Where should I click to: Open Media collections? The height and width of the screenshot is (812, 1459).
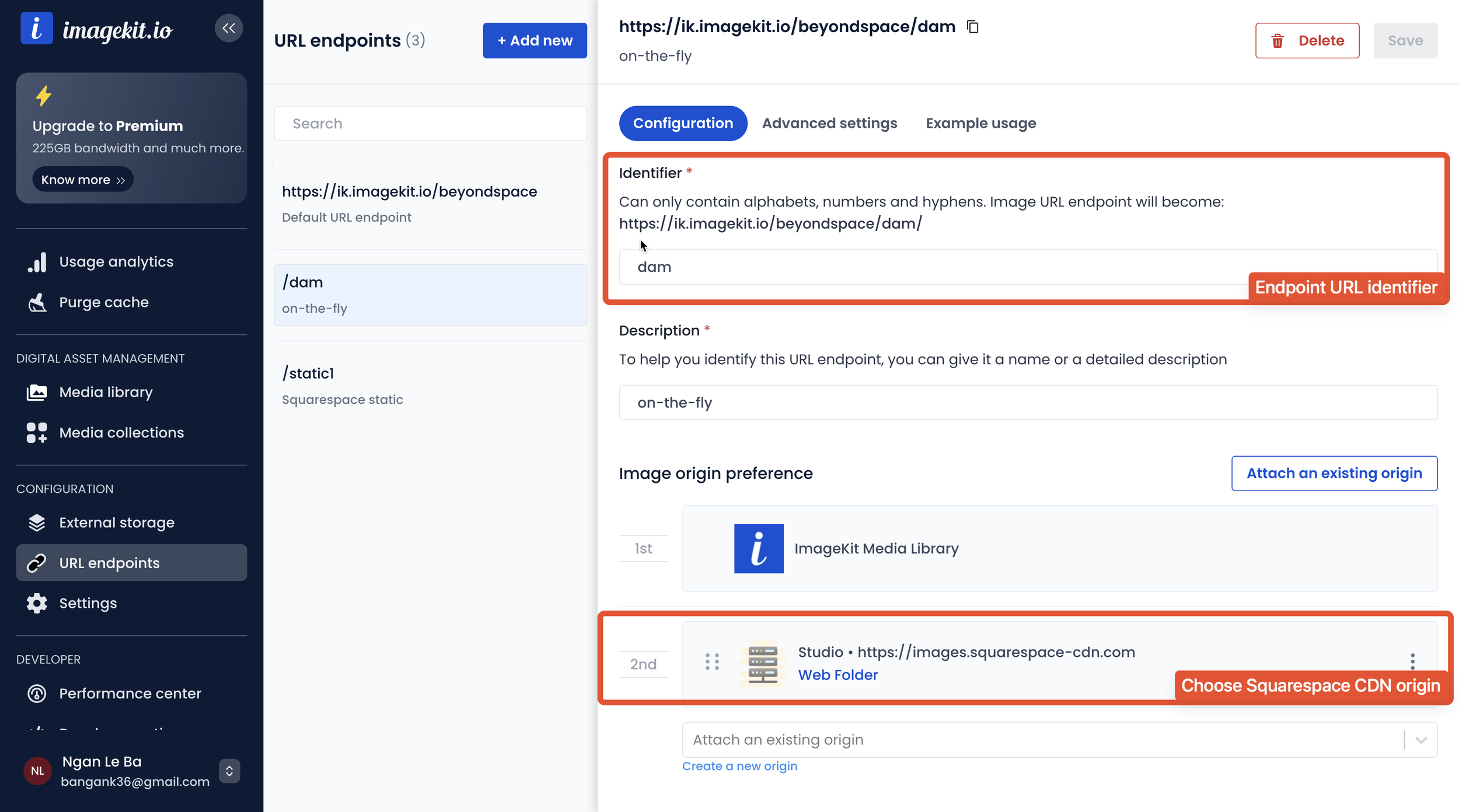[x=121, y=433]
